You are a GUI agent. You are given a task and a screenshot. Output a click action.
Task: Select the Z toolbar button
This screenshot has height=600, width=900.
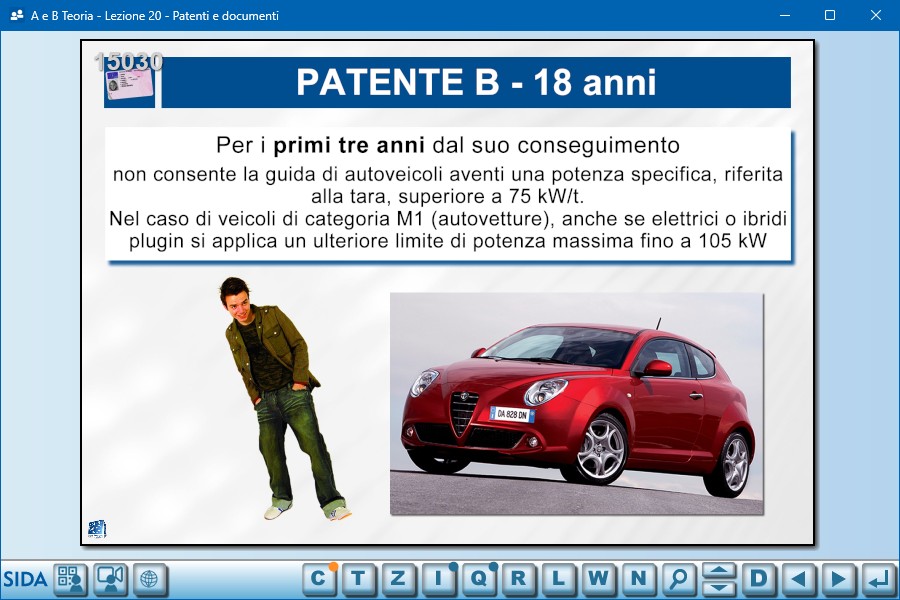(398, 578)
